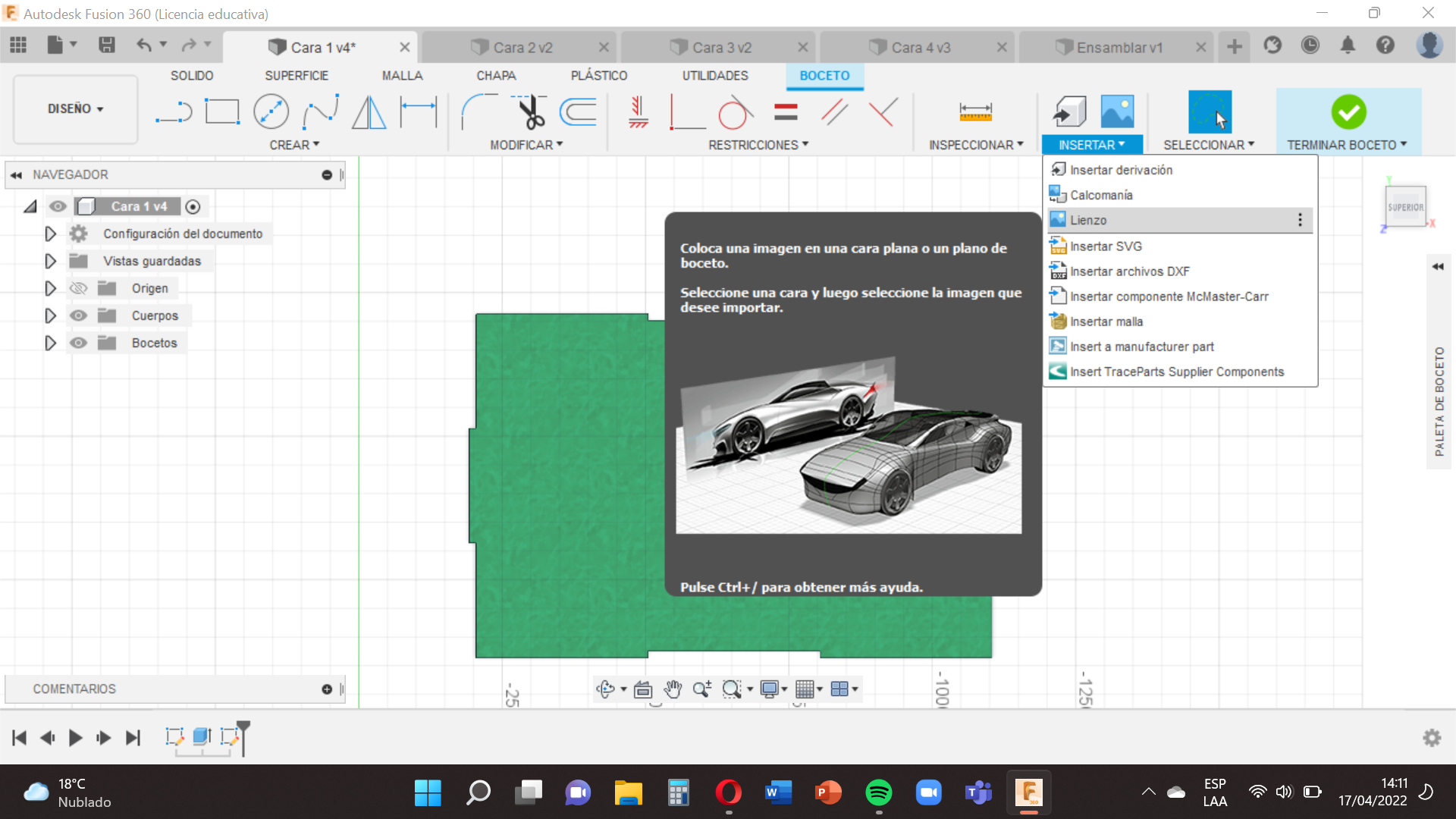Hide the Cuerpos folder
The width and height of the screenshot is (1456, 819).
pyautogui.click(x=78, y=315)
